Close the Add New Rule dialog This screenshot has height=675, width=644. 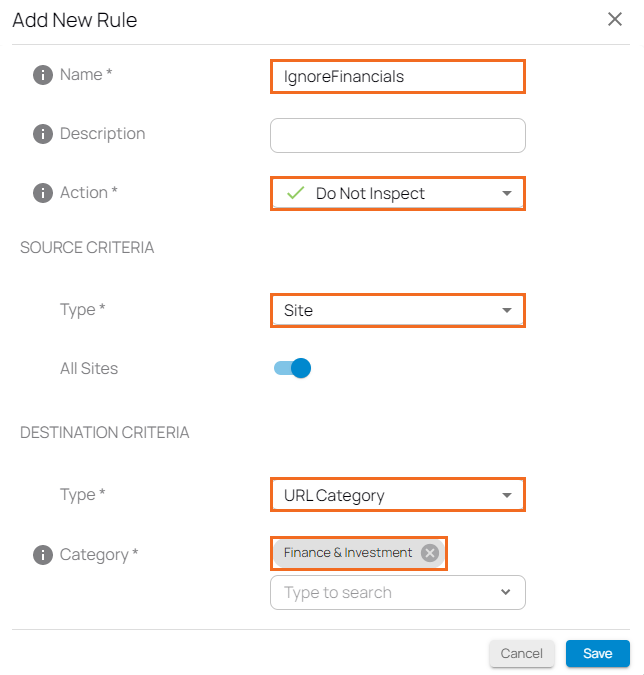615,19
